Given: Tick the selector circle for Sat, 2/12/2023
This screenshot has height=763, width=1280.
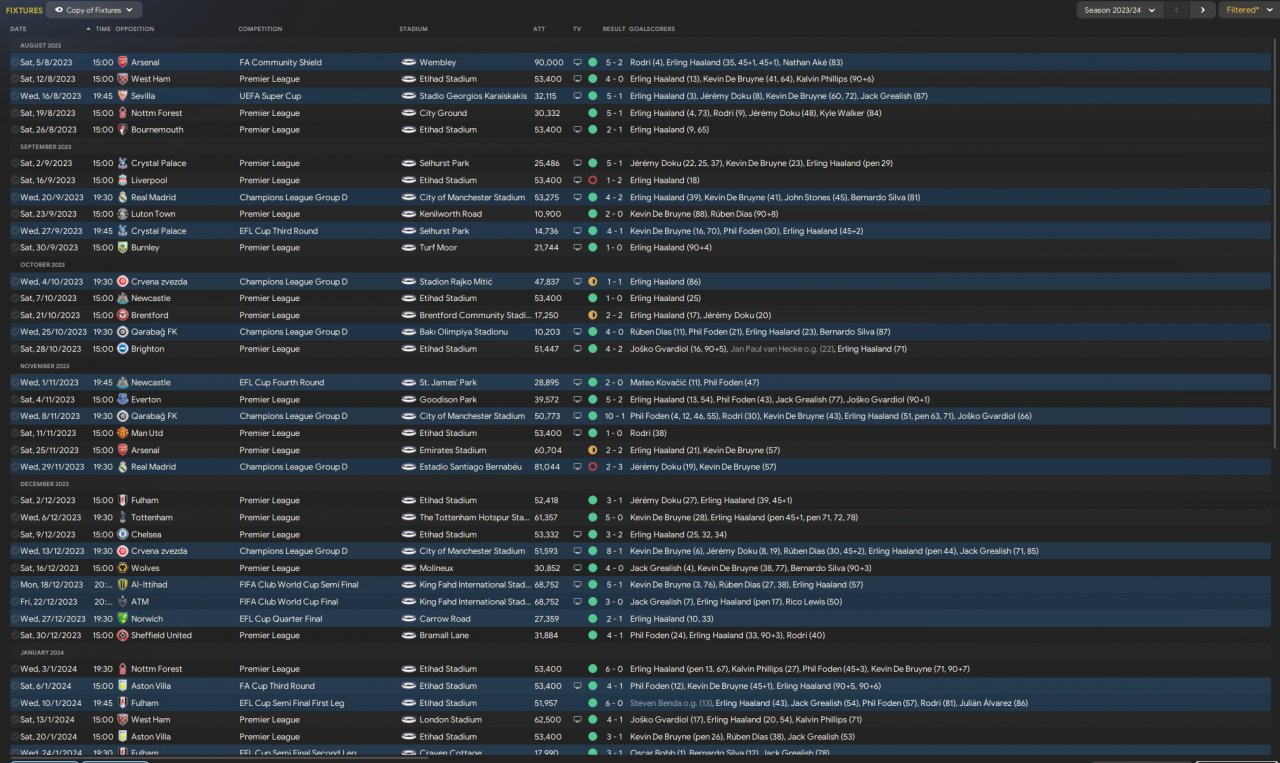Looking at the screenshot, I should (15, 501).
